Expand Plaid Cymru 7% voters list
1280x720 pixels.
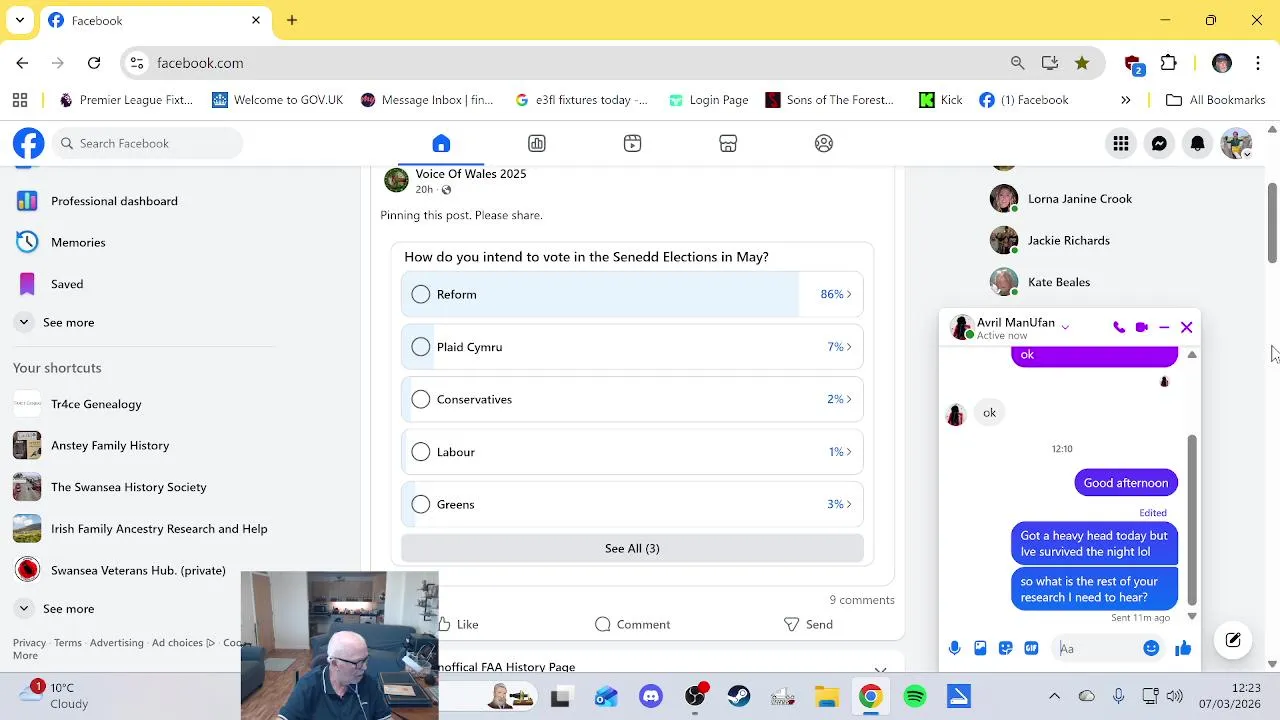click(839, 347)
